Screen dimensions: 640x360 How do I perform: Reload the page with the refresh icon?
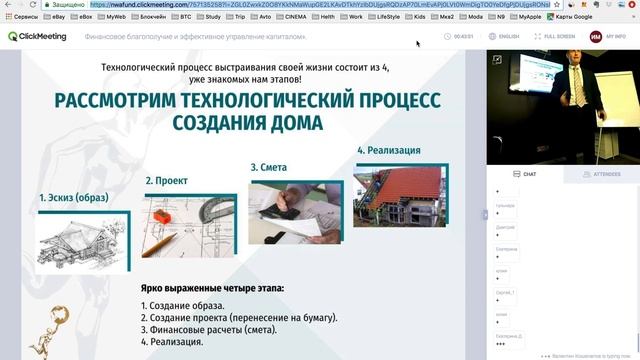[33, 4]
